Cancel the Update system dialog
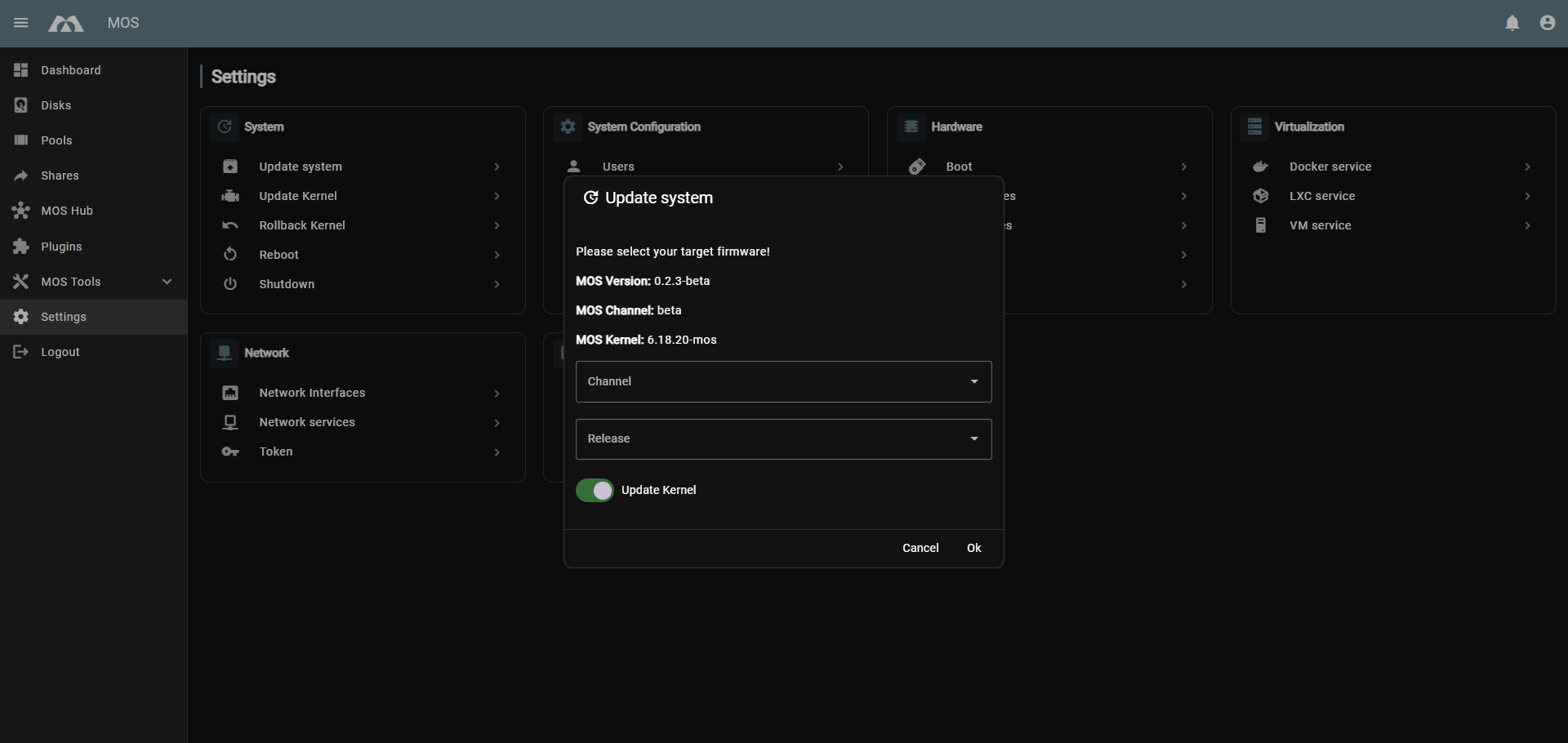 click(920, 548)
